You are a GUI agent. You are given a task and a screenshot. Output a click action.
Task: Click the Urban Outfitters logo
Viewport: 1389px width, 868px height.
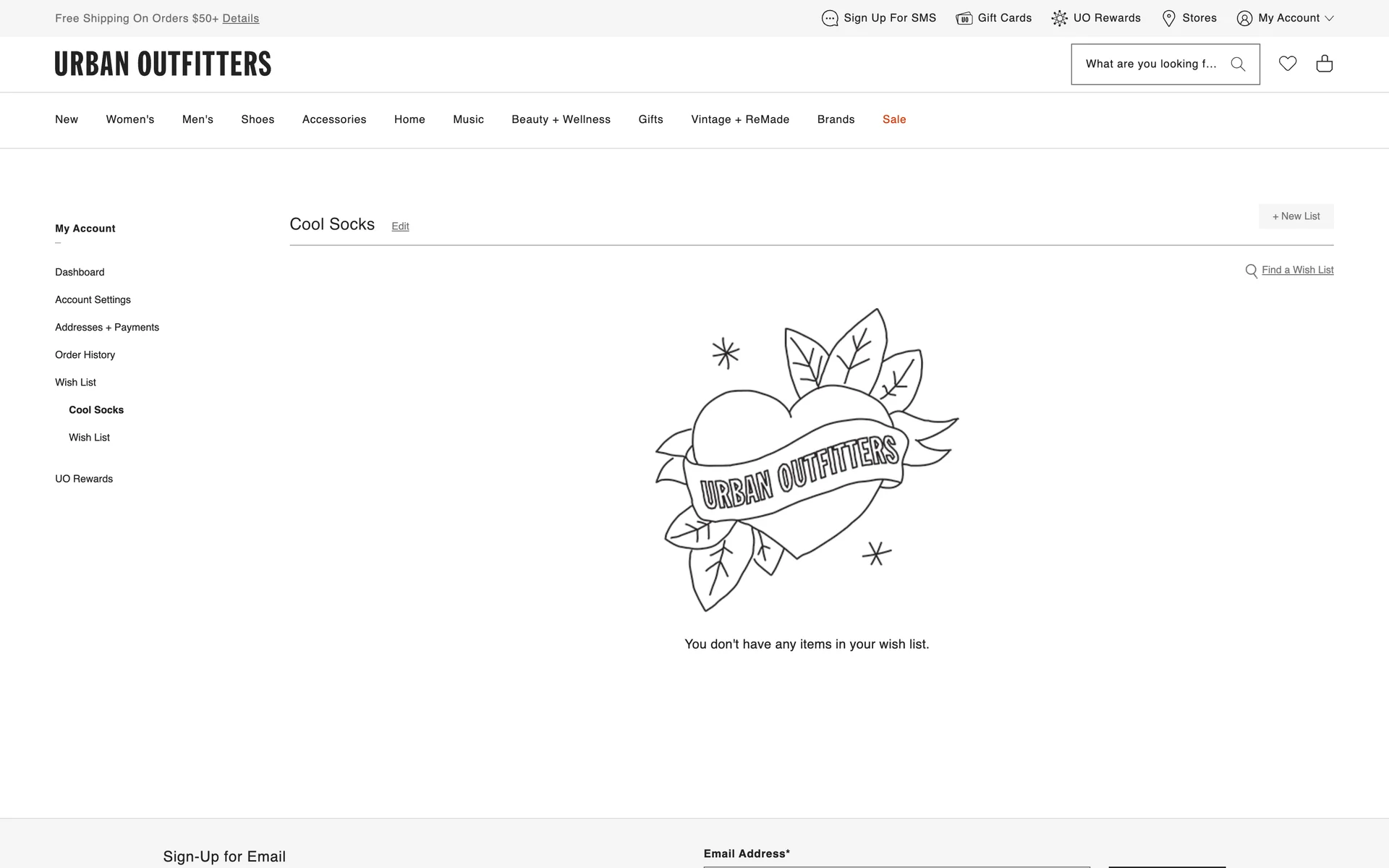tap(163, 64)
